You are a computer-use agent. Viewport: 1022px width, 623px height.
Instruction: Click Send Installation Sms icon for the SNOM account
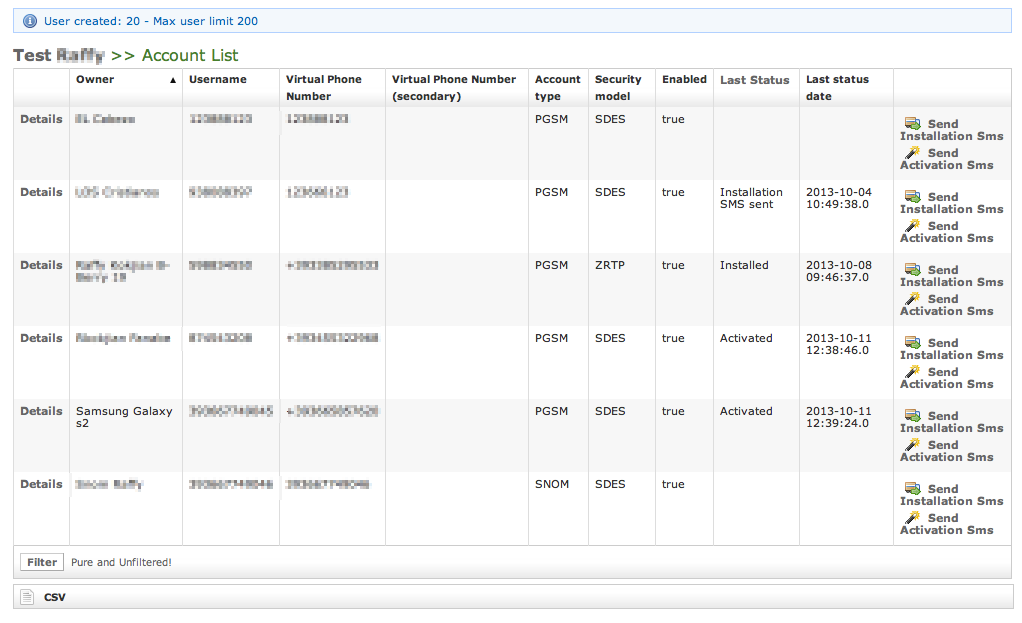(912, 489)
